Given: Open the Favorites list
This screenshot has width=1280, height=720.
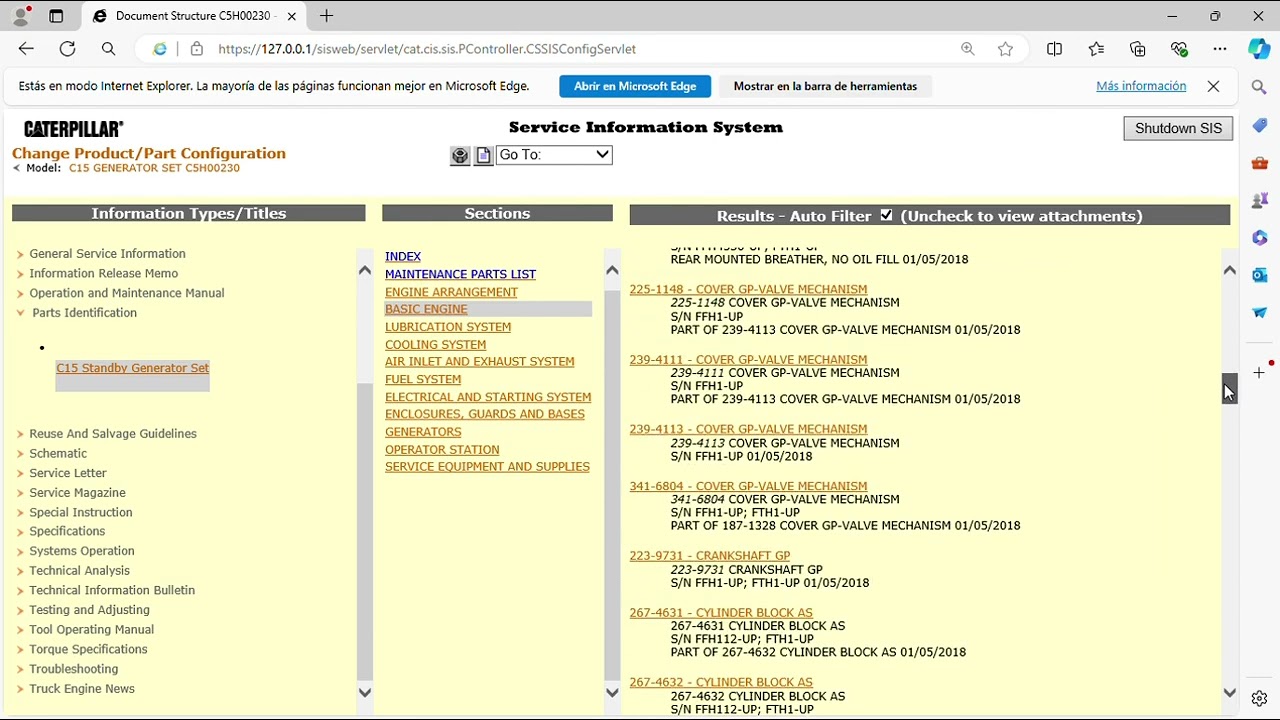Looking at the screenshot, I should (1096, 49).
